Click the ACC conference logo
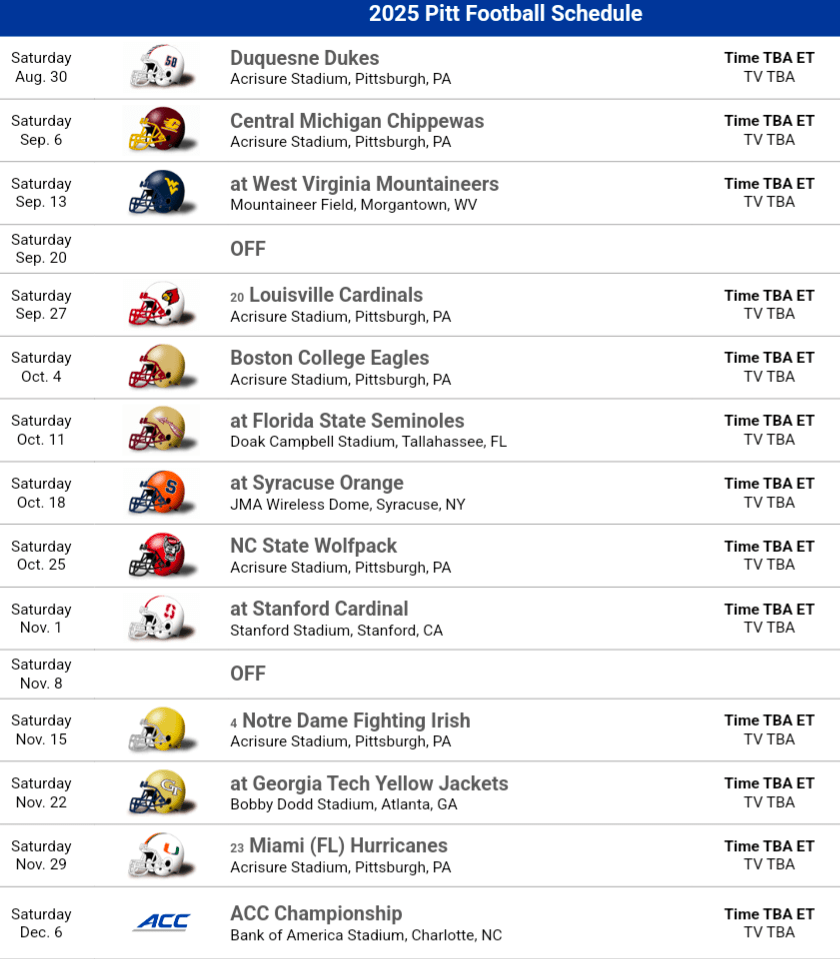The height and width of the screenshot is (959, 840). point(161,922)
